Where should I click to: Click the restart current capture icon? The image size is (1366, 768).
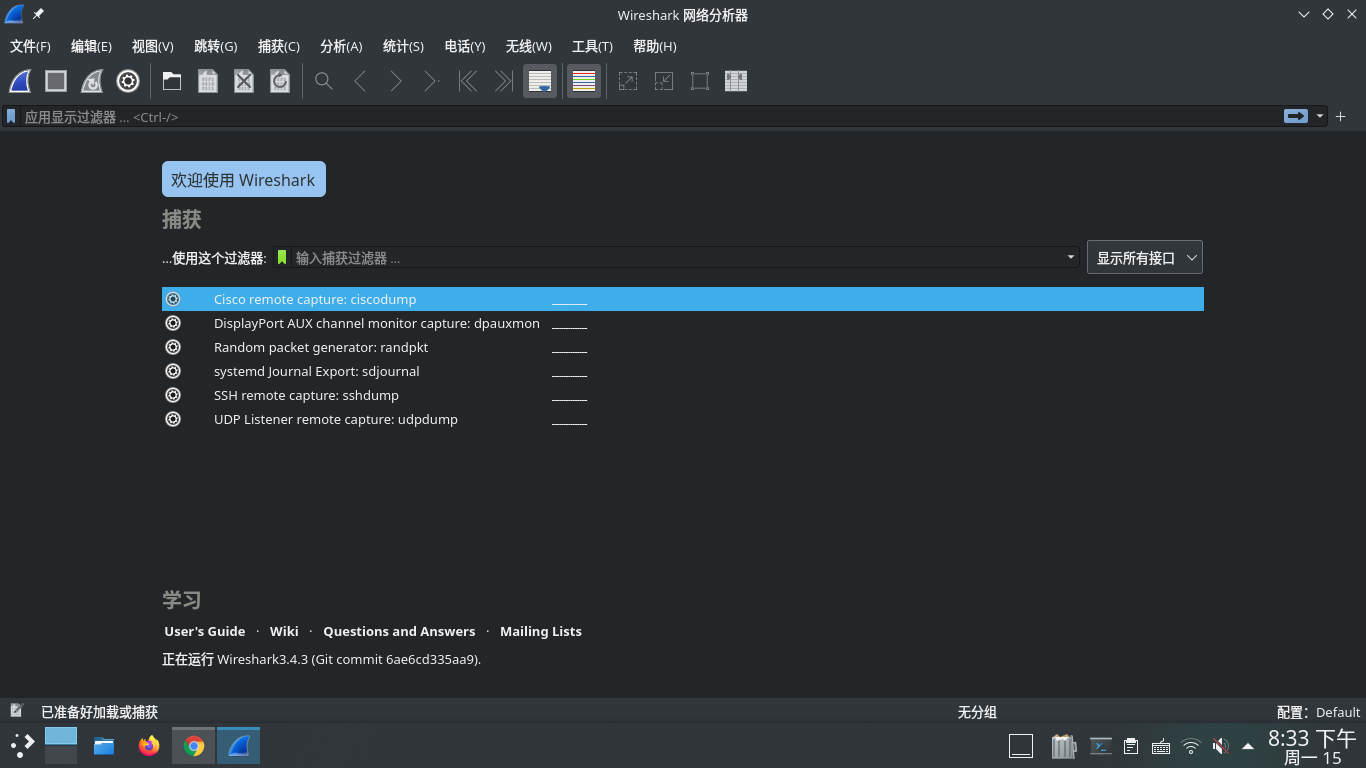[x=91, y=81]
